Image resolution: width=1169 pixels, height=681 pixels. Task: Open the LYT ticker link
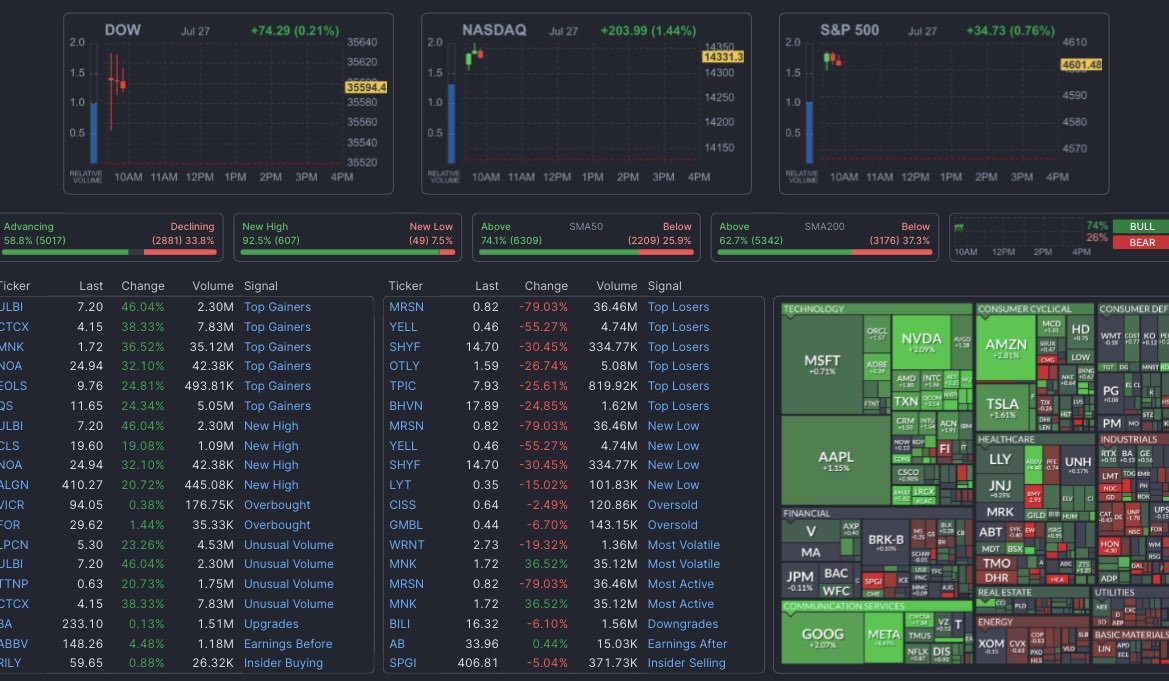point(400,485)
